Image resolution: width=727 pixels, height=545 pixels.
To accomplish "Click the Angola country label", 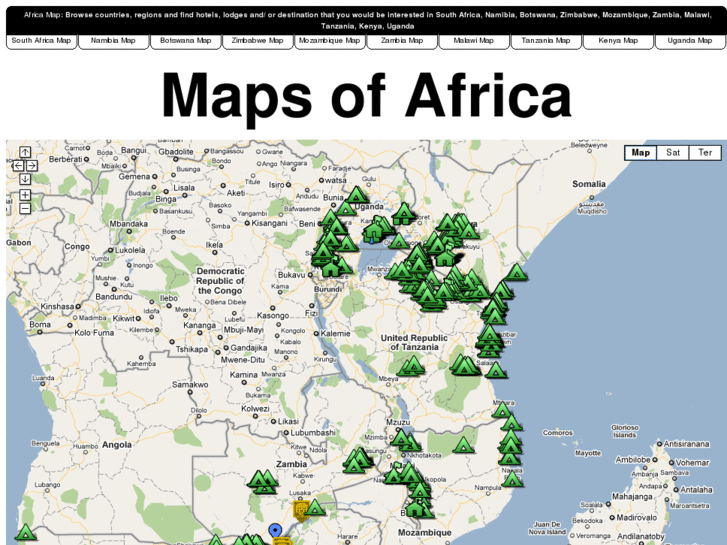I will 117,445.
